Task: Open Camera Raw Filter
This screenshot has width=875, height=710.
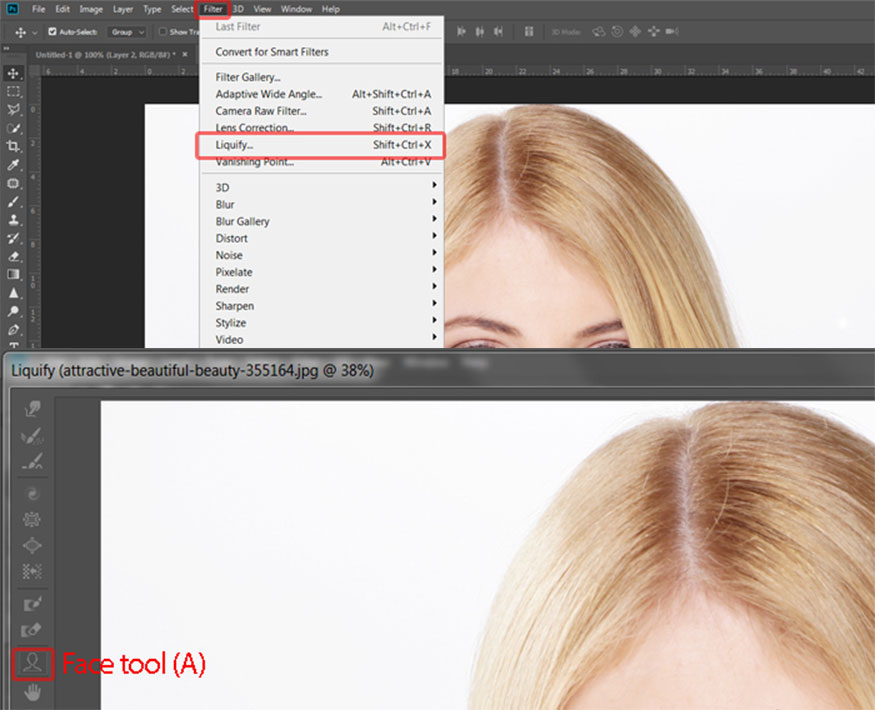Action: coord(263,110)
